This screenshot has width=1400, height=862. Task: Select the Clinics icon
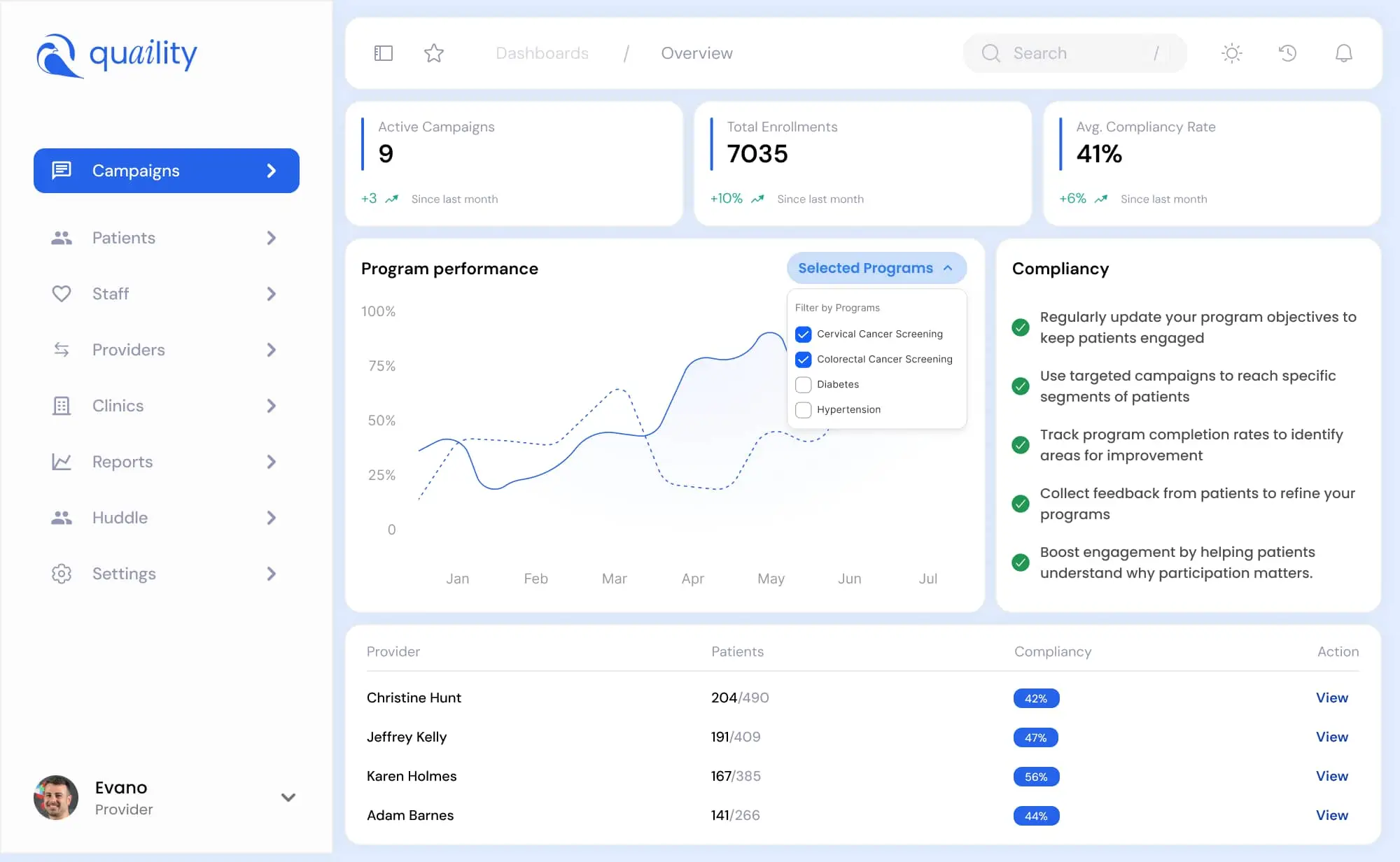pyautogui.click(x=62, y=406)
